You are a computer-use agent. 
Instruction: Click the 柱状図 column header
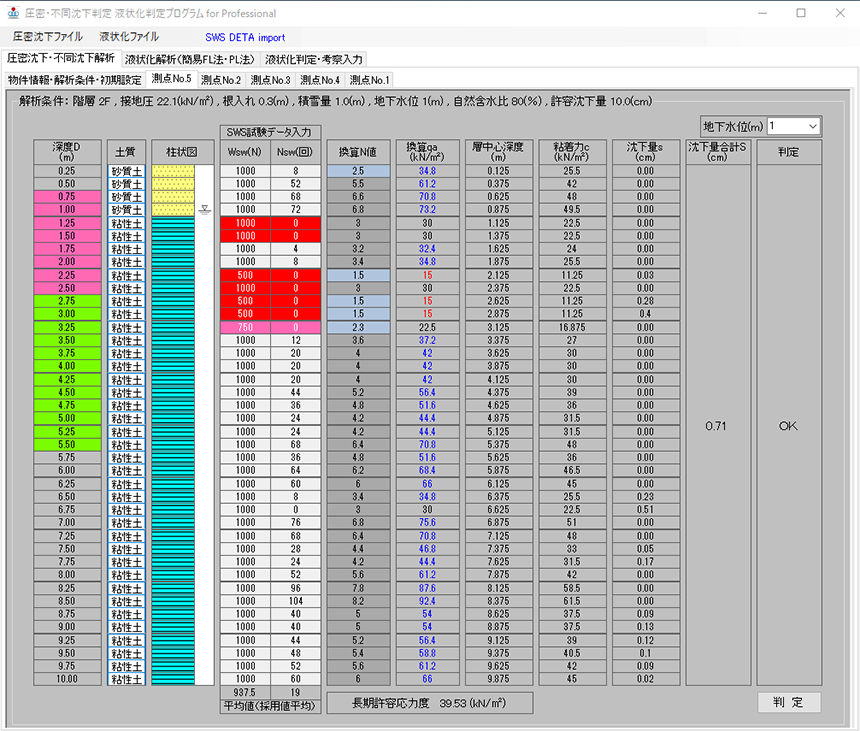pyautogui.click(x=182, y=152)
